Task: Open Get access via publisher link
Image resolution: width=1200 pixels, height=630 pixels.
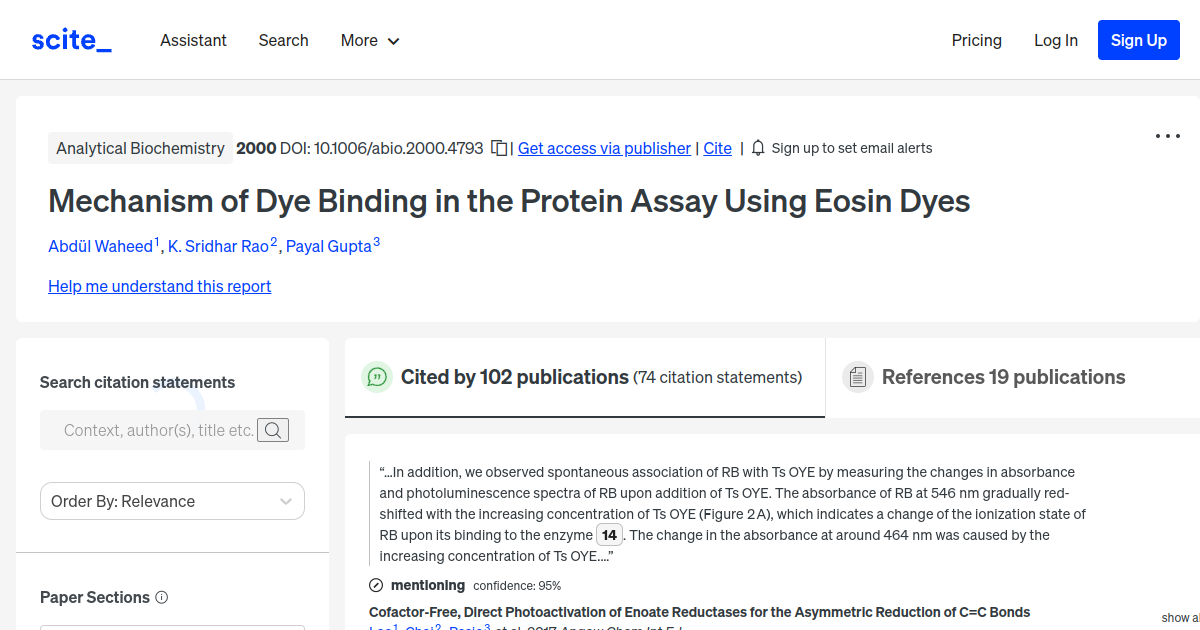Action: pos(604,148)
